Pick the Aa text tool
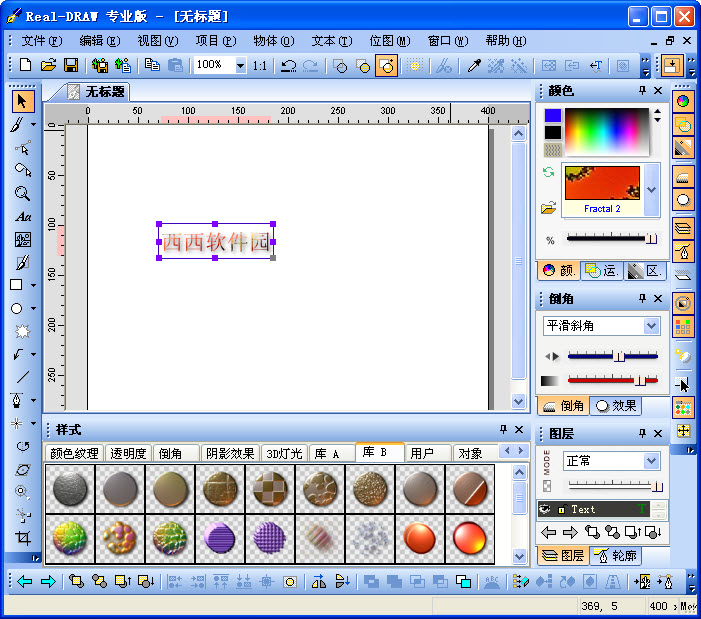This screenshot has width=701, height=619. 22,217
